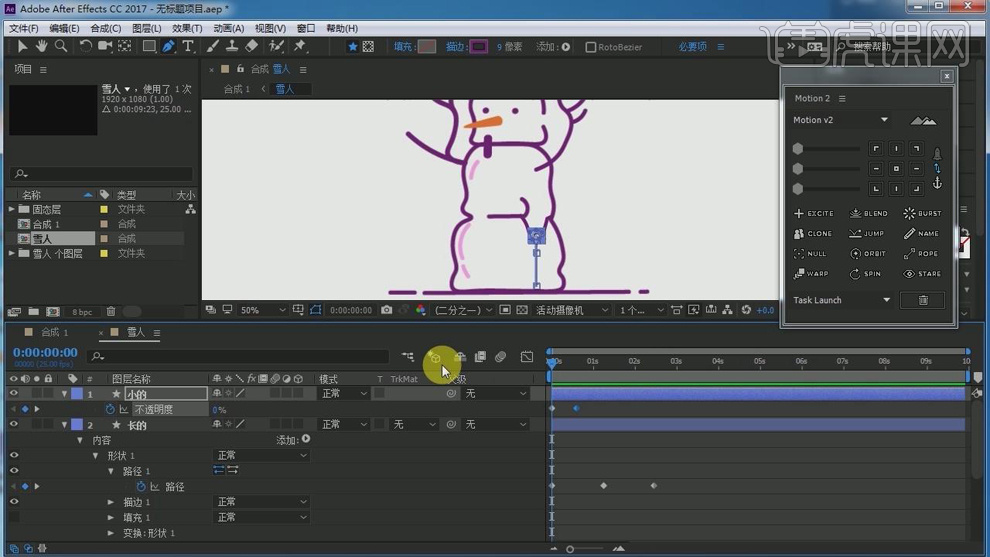Image resolution: width=990 pixels, height=557 pixels.
Task: Open the 合成(C) menu
Action: [x=105, y=28]
